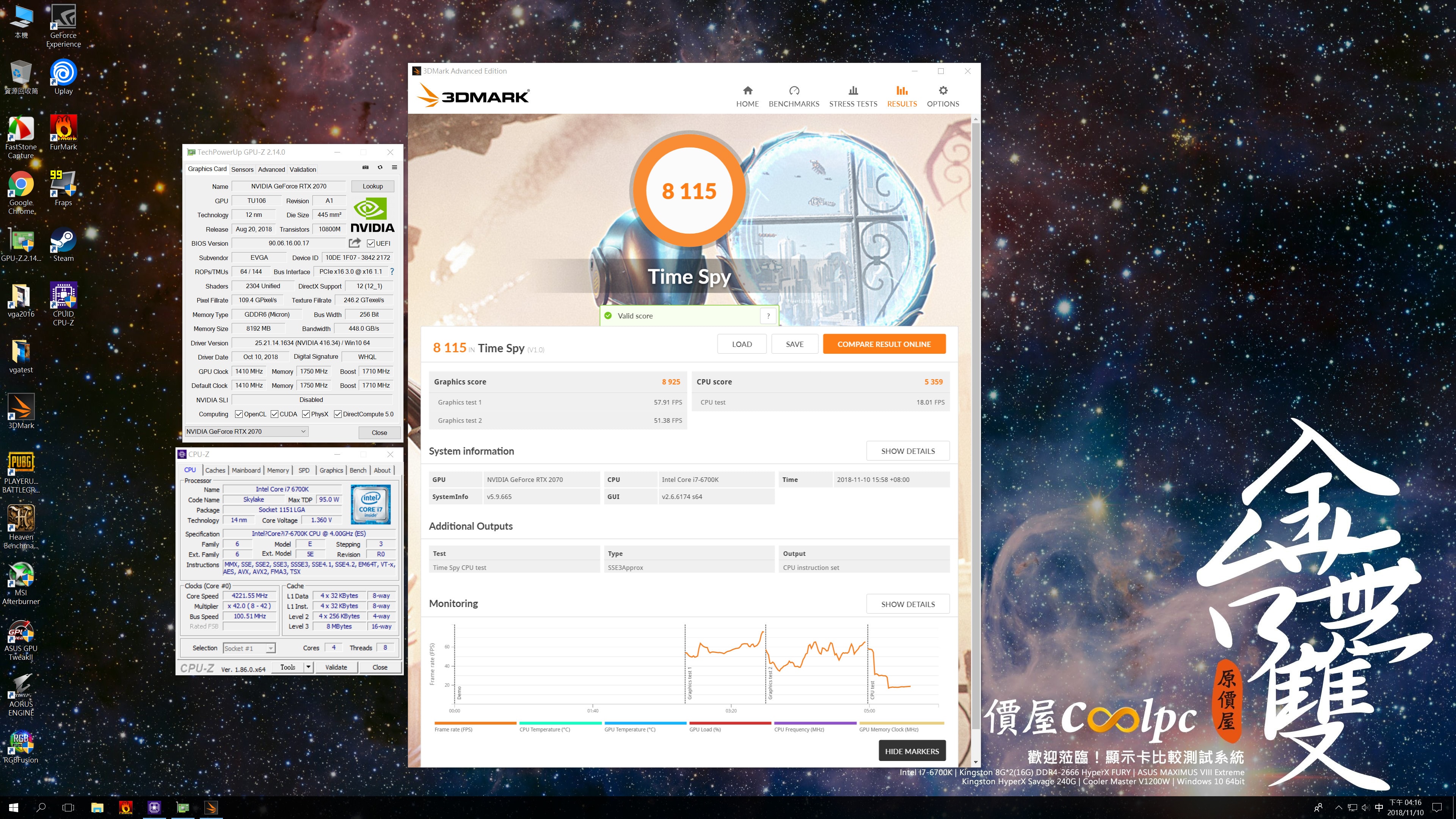Image resolution: width=1456 pixels, height=819 pixels.
Task: Open CPU-Z Caches tab
Action: (x=215, y=470)
